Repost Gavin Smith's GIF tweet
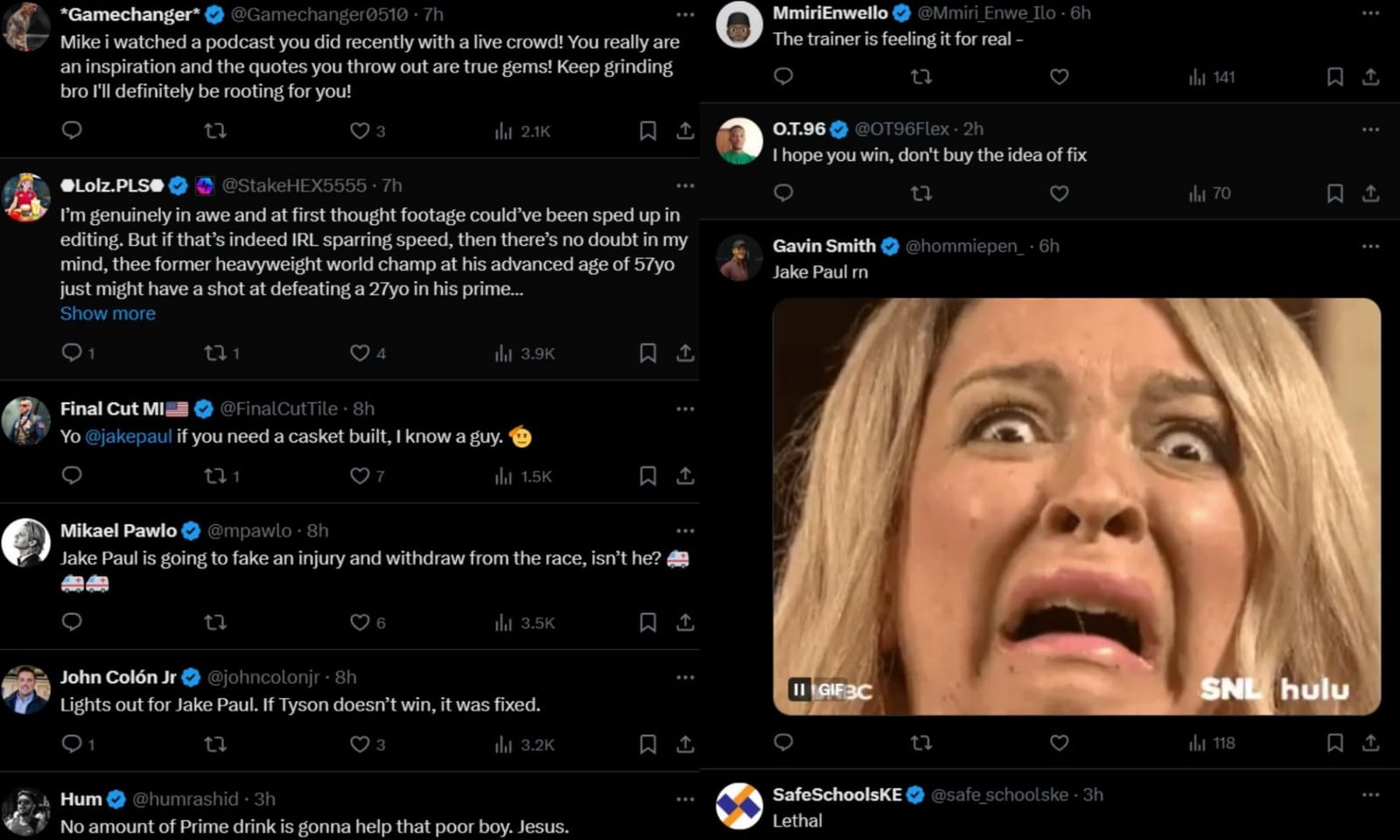Image resolution: width=1400 pixels, height=840 pixels. 921,743
